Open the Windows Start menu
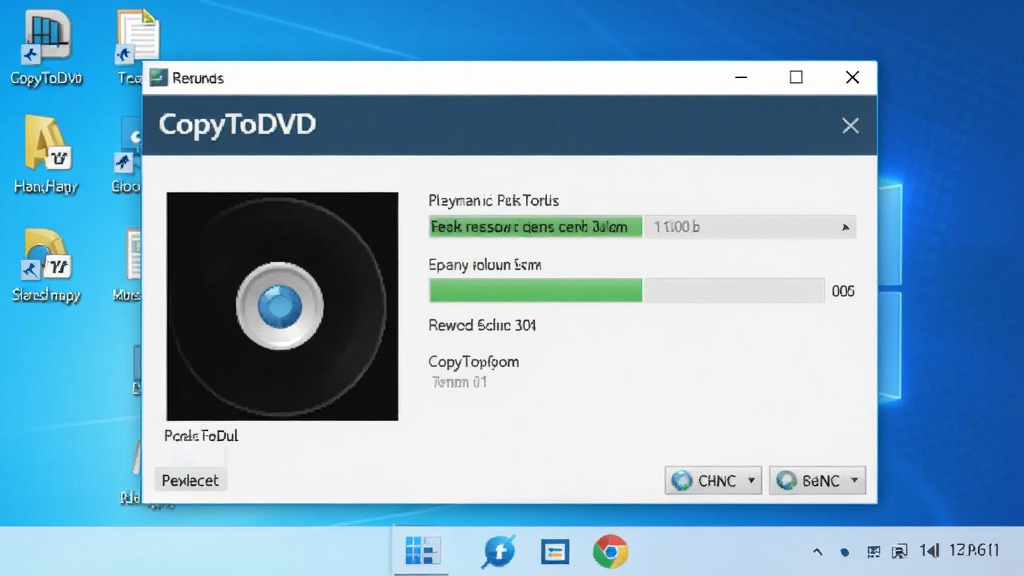Screen dimensions: 1024x576 422,551
